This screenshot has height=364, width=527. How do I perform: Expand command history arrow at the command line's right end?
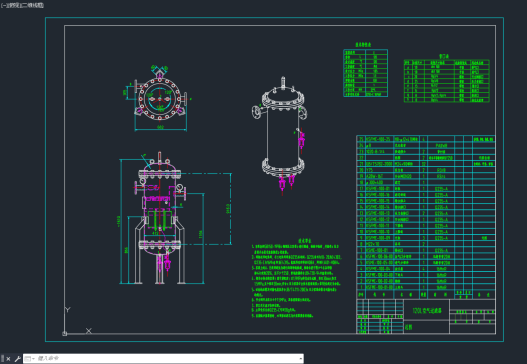click(x=300, y=359)
